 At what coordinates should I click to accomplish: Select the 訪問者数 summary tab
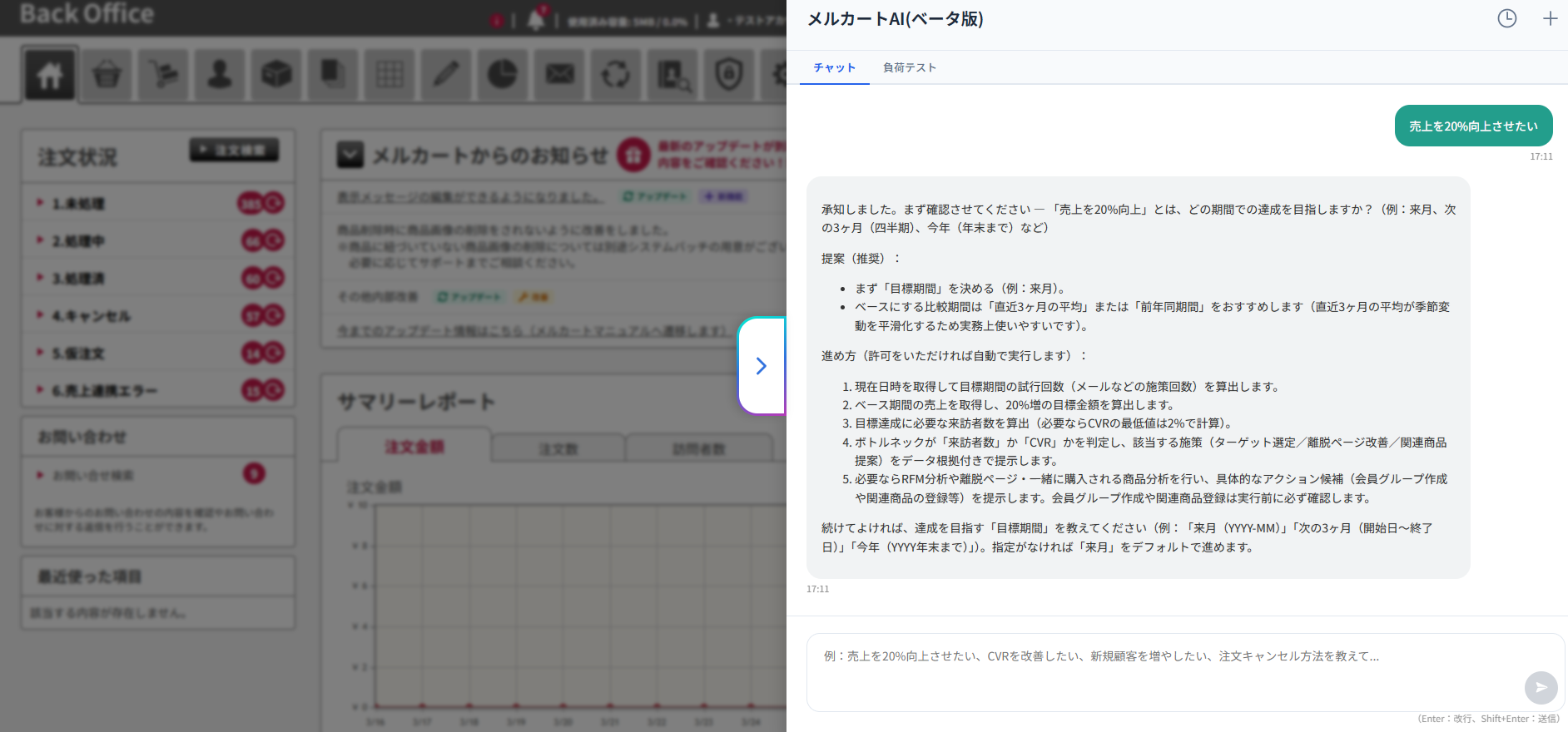tap(699, 449)
